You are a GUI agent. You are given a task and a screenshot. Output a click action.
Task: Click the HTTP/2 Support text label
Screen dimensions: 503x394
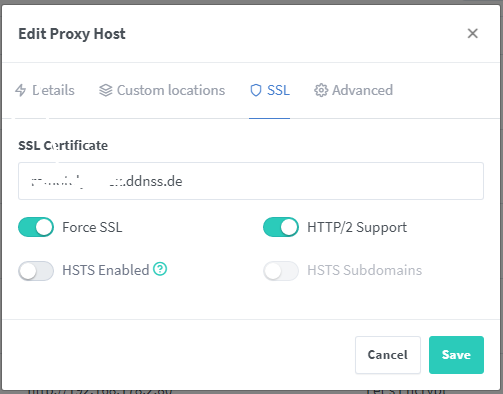point(357,227)
